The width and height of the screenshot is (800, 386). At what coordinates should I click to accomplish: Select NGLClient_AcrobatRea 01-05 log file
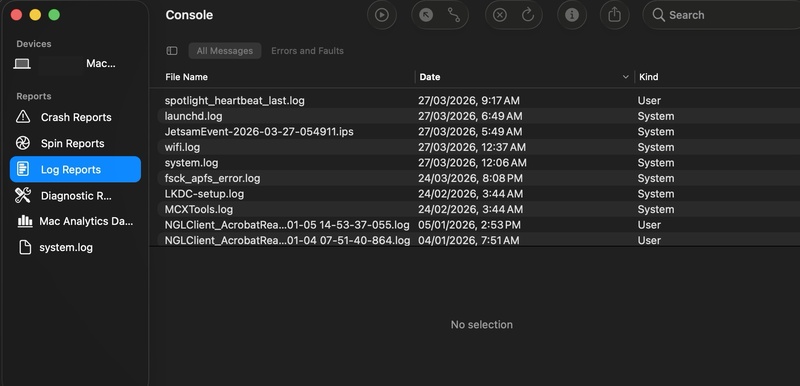point(287,225)
